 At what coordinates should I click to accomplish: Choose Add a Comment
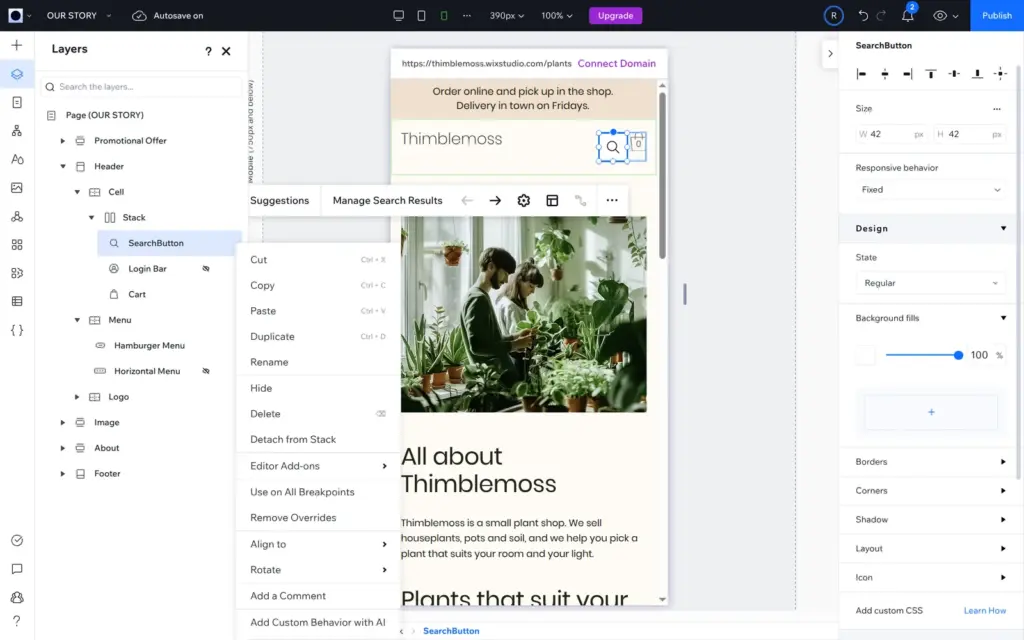tap(317, 596)
